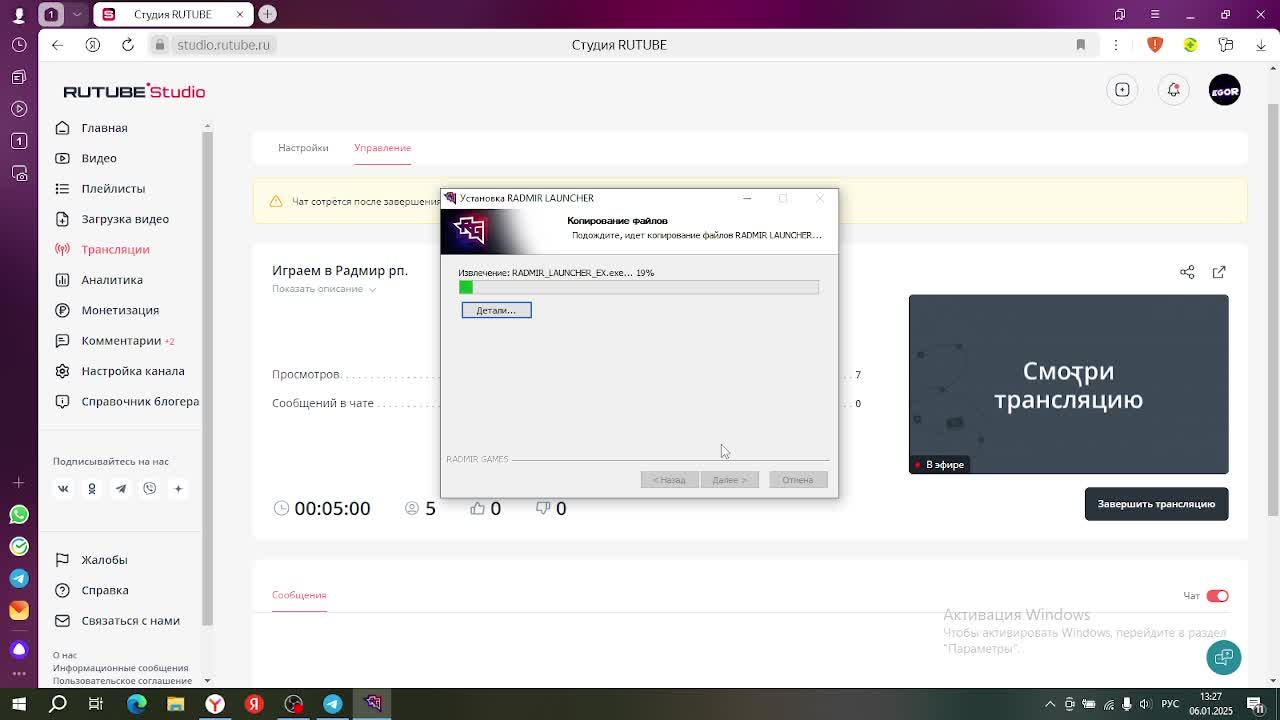This screenshot has width=1280, height=720.
Task: Click Завершить трансляцию button
Action: tap(1156, 504)
